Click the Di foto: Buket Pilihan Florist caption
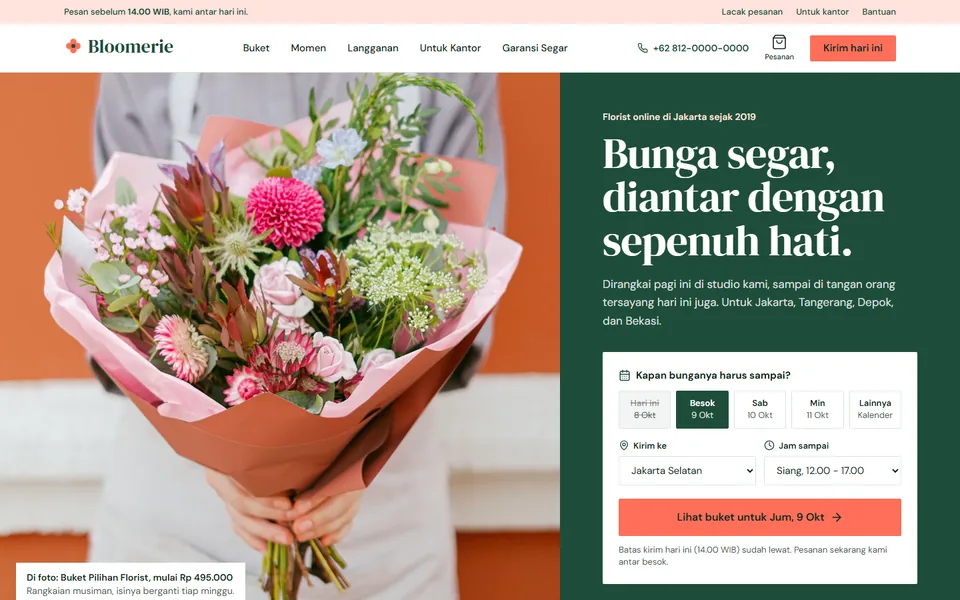Image resolution: width=960 pixels, height=600 pixels. click(x=130, y=577)
